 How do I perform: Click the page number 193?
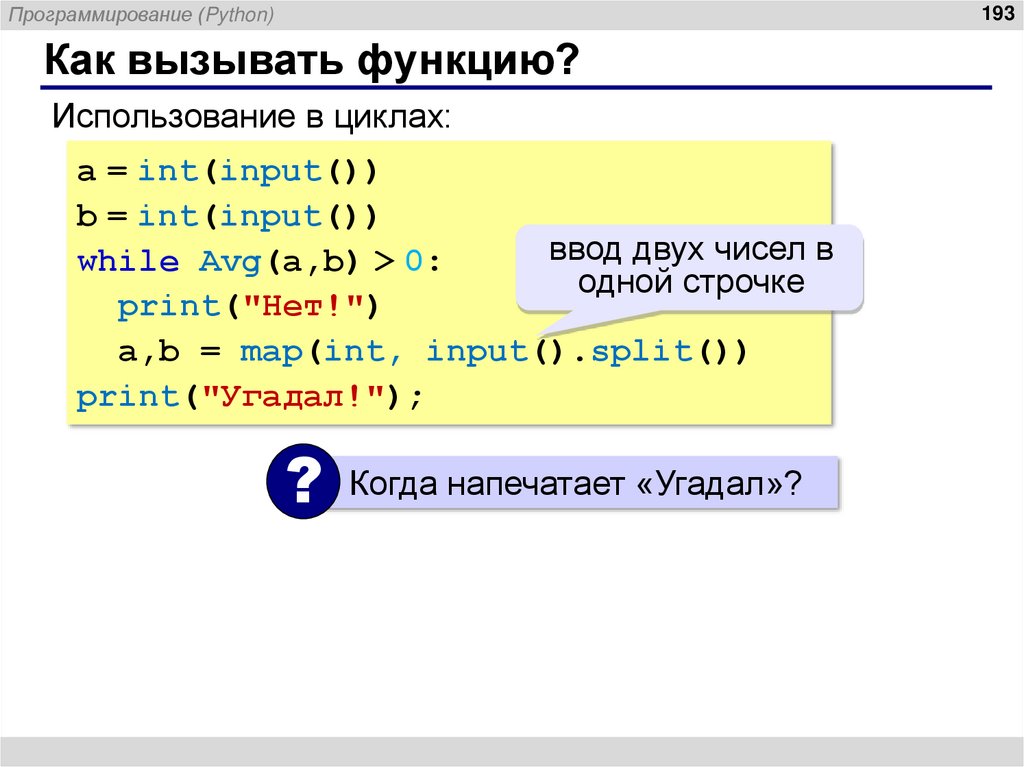[x=997, y=14]
